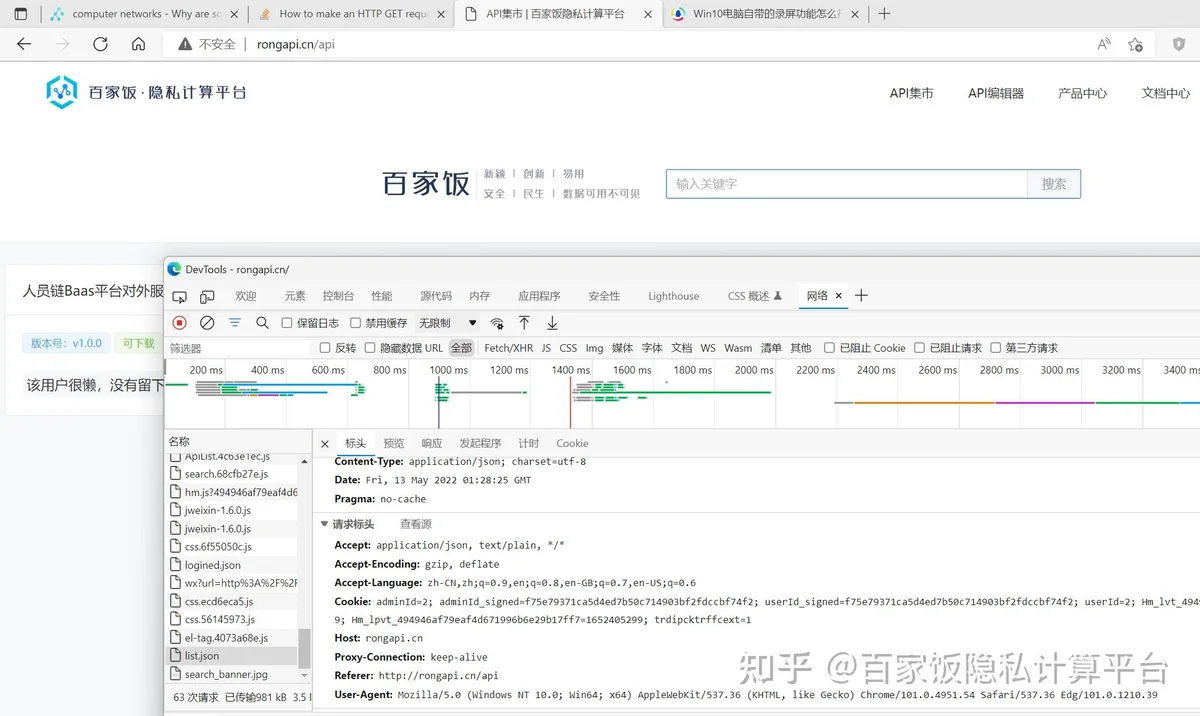The image size is (1200, 716).
Task: Check the 已阻止请求 checkbox
Action: 919,348
